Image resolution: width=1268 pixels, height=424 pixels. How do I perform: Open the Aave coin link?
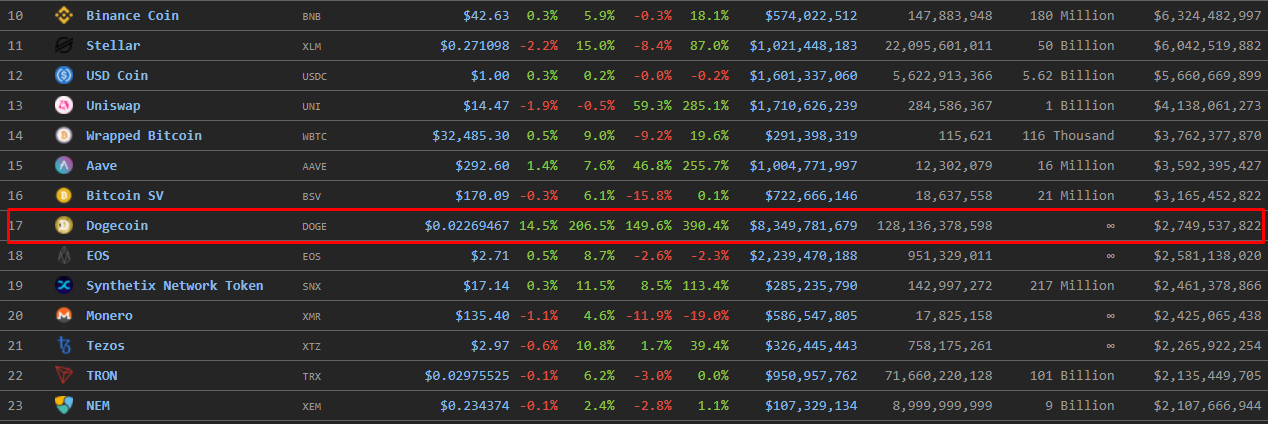pyautogui.click(x=102, y=166)
